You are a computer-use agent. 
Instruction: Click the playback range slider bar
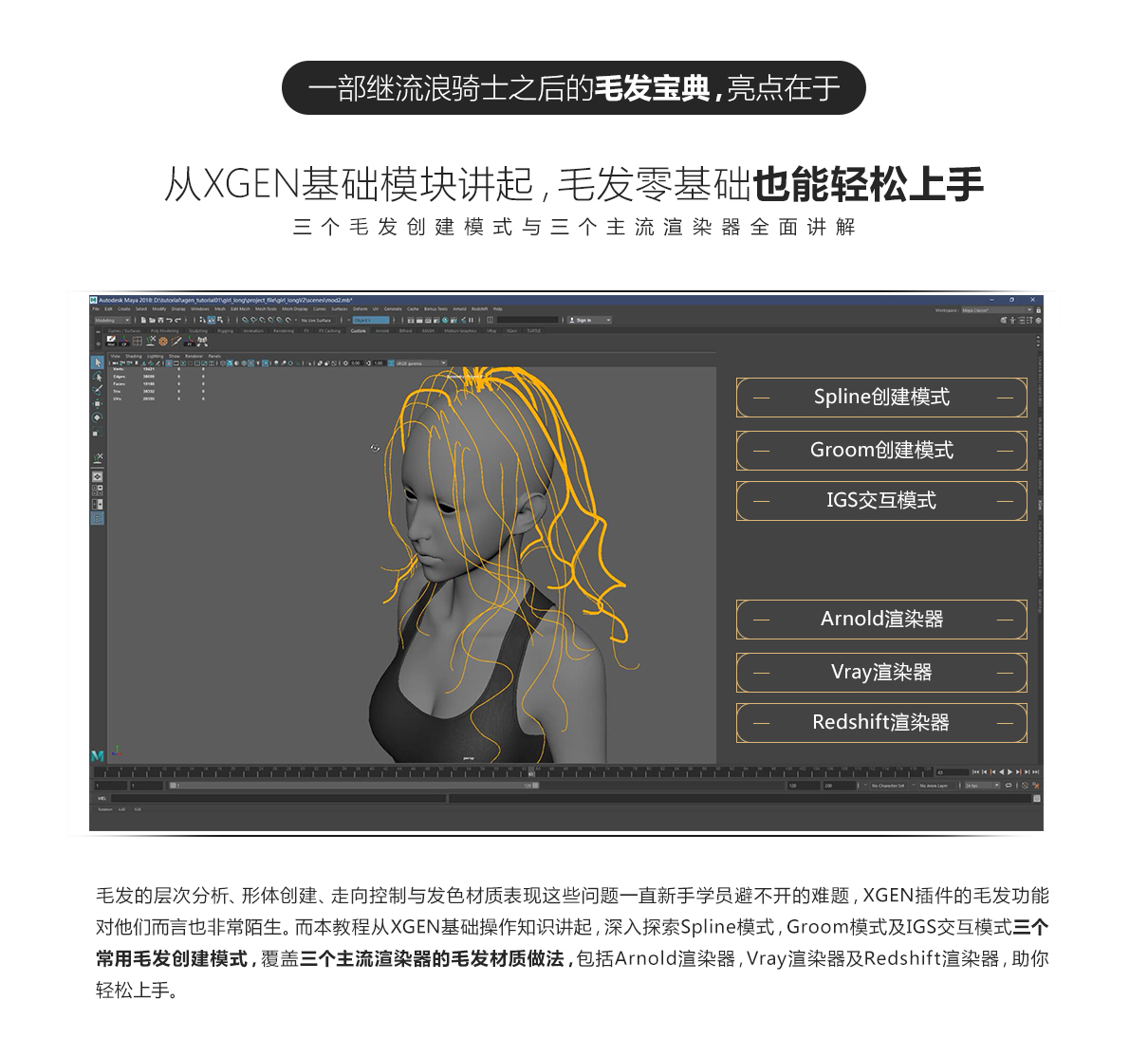point(355,786)
